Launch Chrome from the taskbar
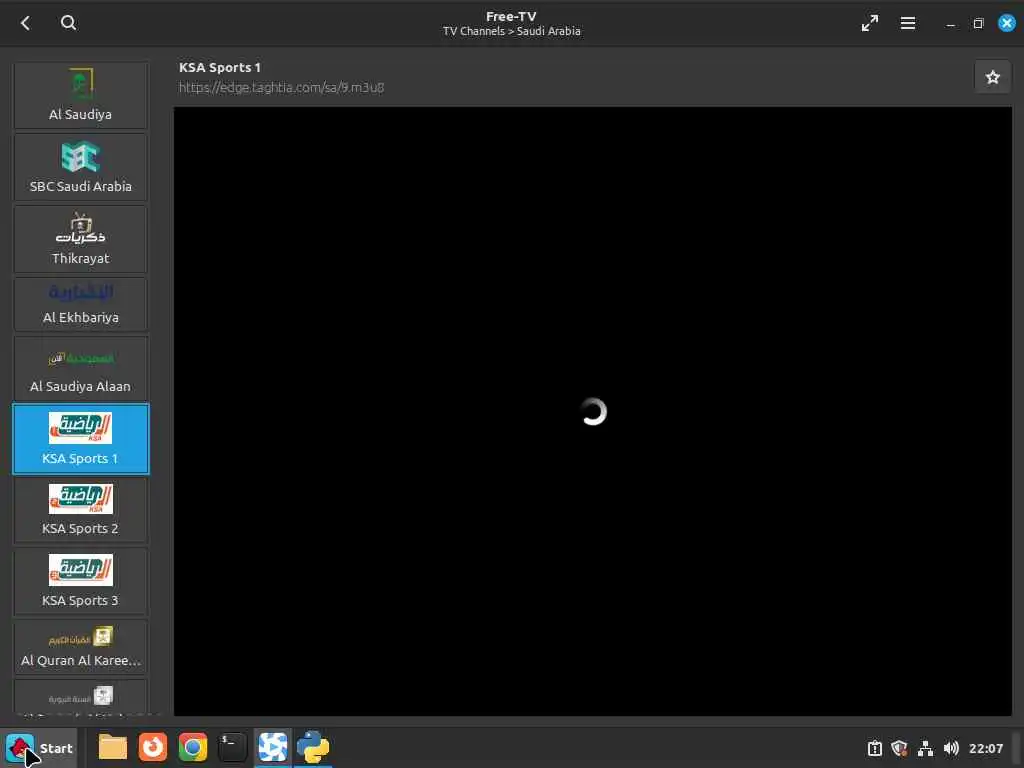 193,747
